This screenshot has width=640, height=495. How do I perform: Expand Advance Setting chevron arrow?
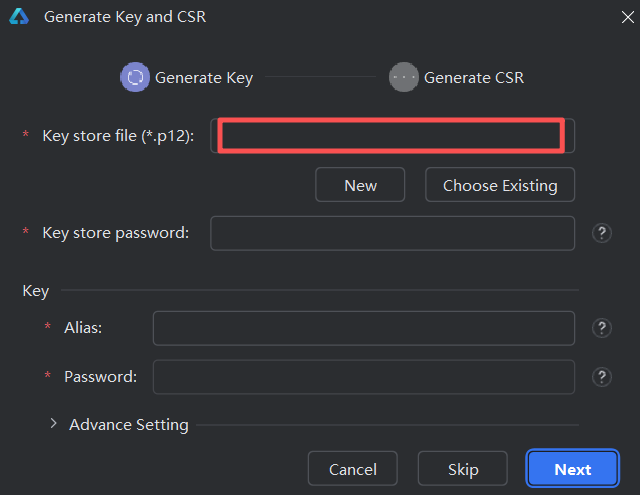click(x=53, y=424)
